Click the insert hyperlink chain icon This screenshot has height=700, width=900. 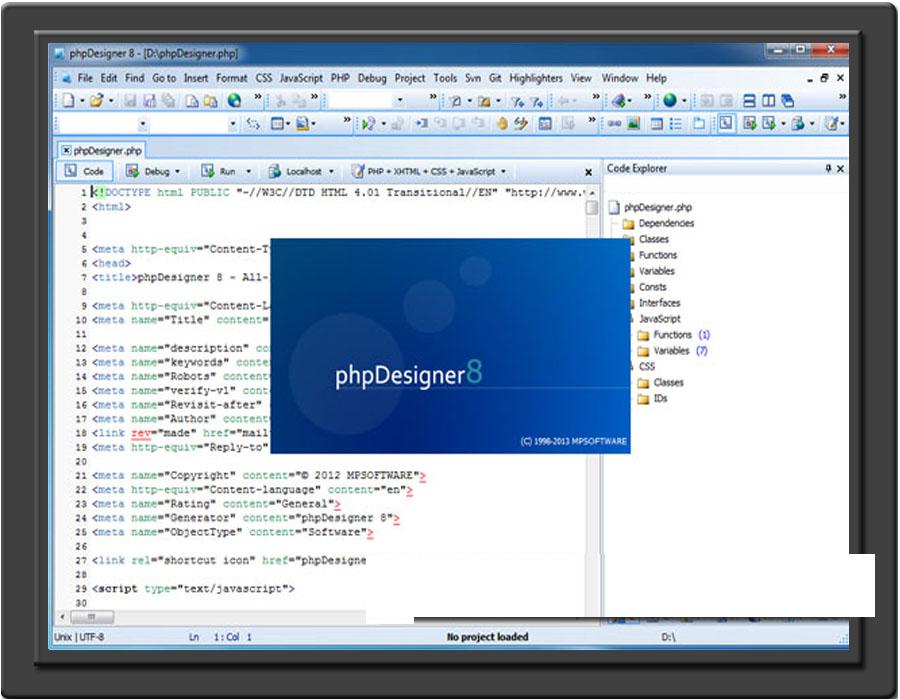click(614, 123)
